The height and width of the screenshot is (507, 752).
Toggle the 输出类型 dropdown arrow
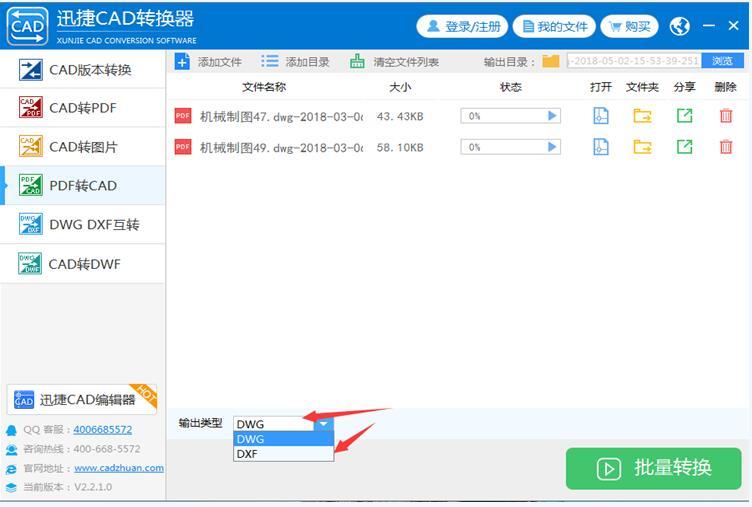(x=324, y=424)
